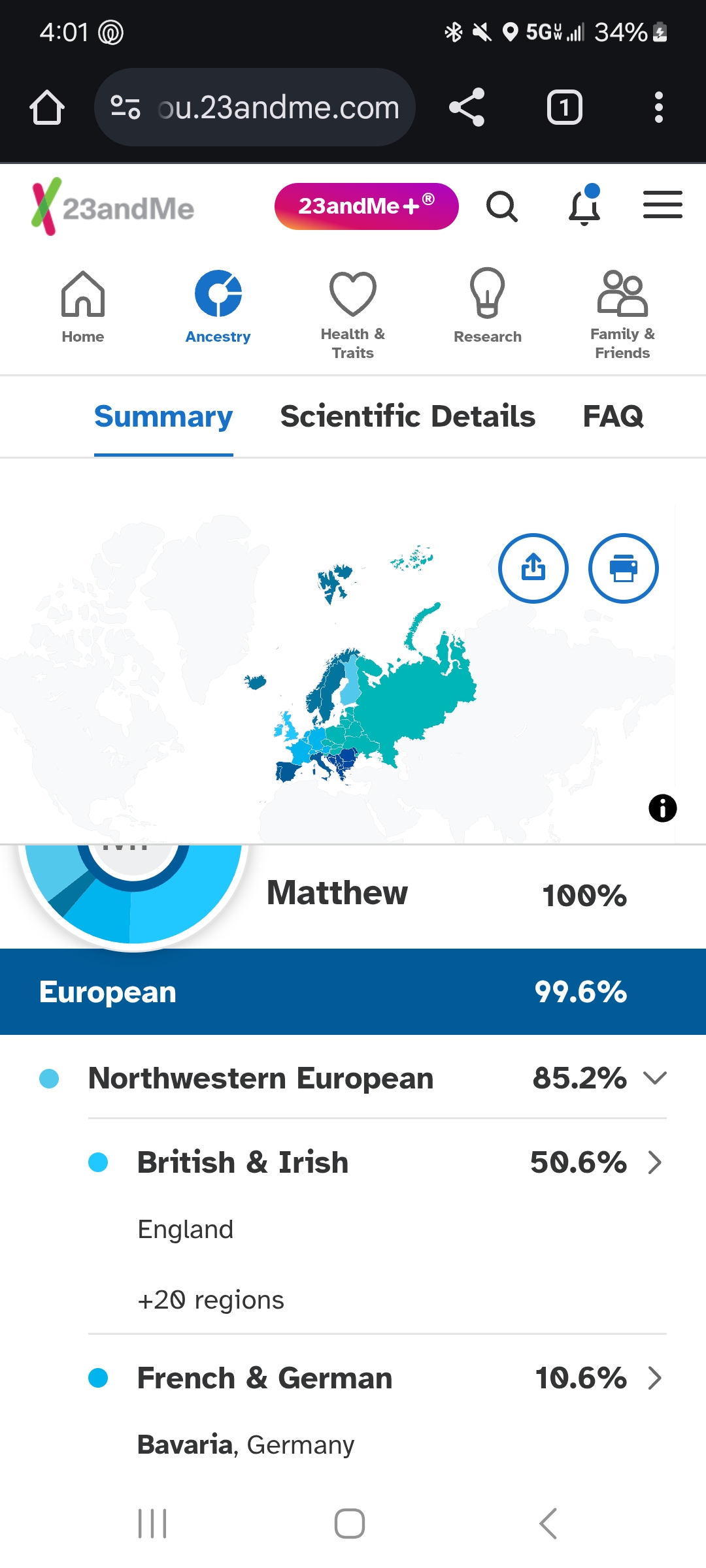
Task: Open the hamburger menu
Action: [x=662, y=205]
